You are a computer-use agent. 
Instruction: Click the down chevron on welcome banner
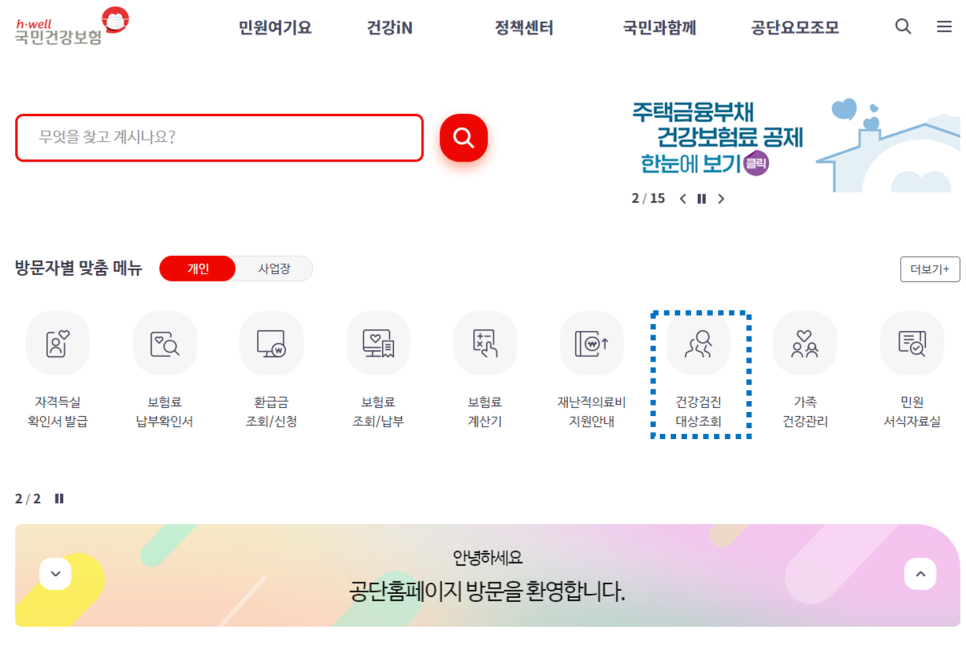click(x=55, y=574)
